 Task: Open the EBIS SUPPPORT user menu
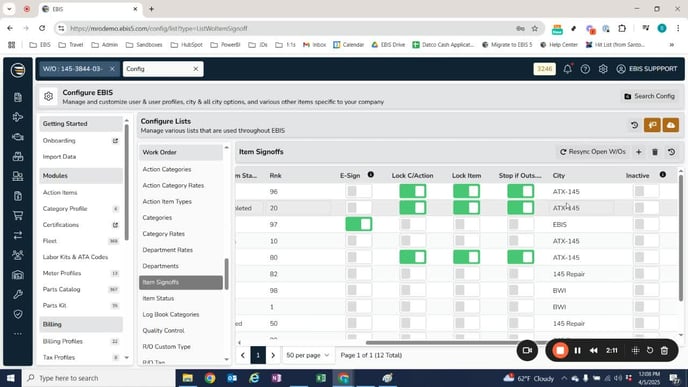647,69
